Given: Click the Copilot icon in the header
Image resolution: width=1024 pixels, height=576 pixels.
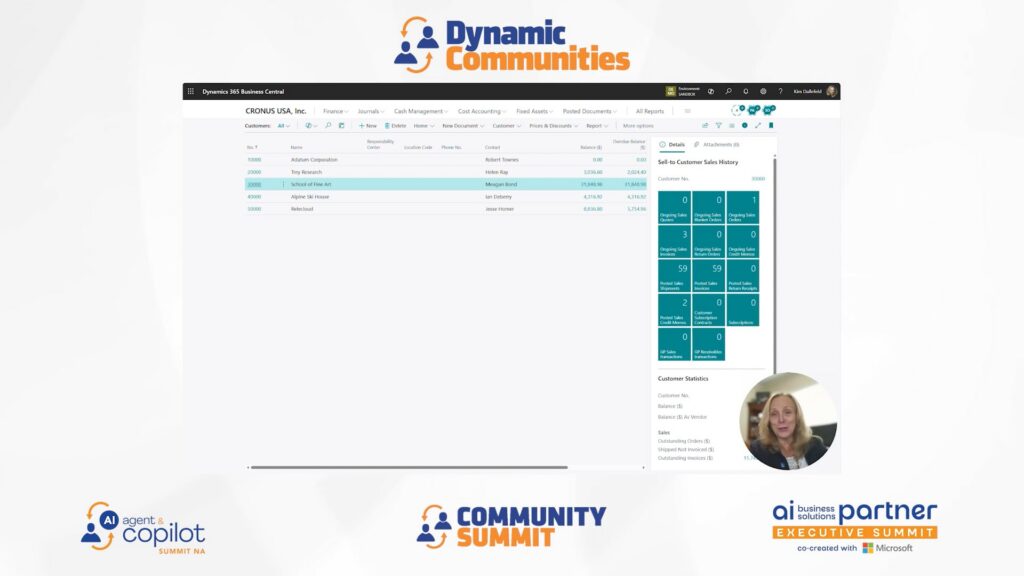Looking at the screenshot, I should [711, 91].
